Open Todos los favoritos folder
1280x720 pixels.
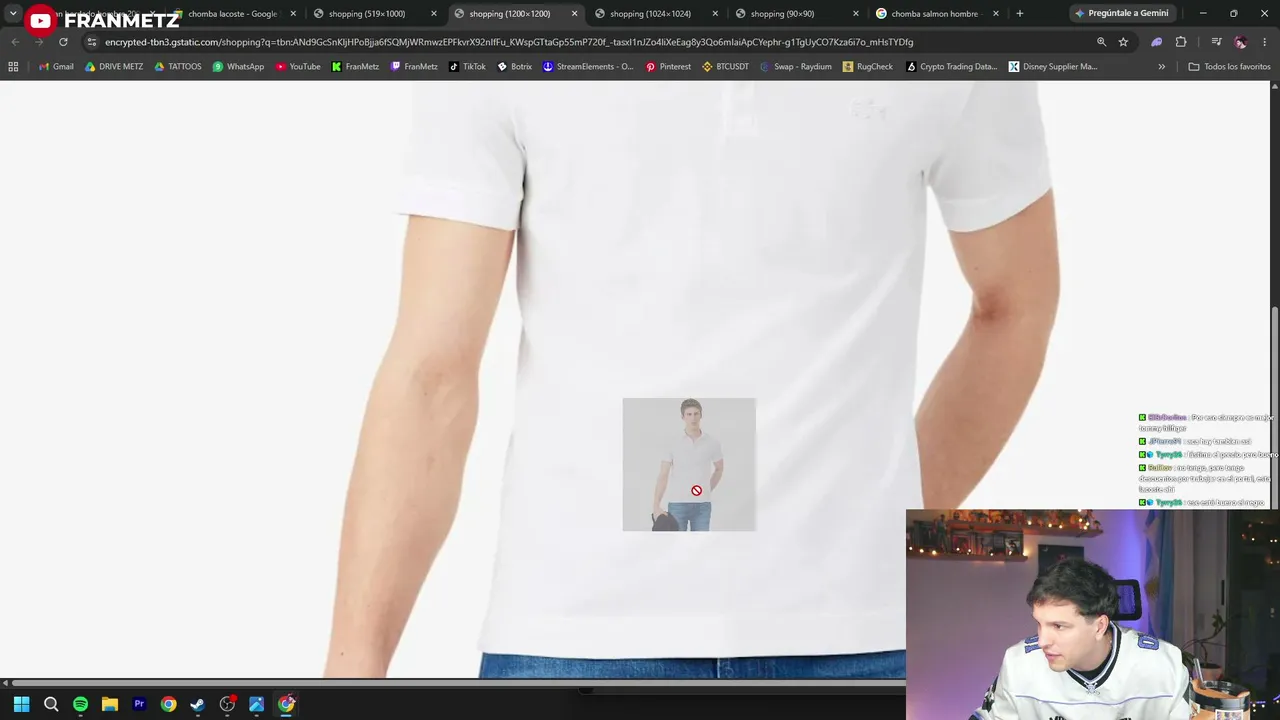[1229, 67]
